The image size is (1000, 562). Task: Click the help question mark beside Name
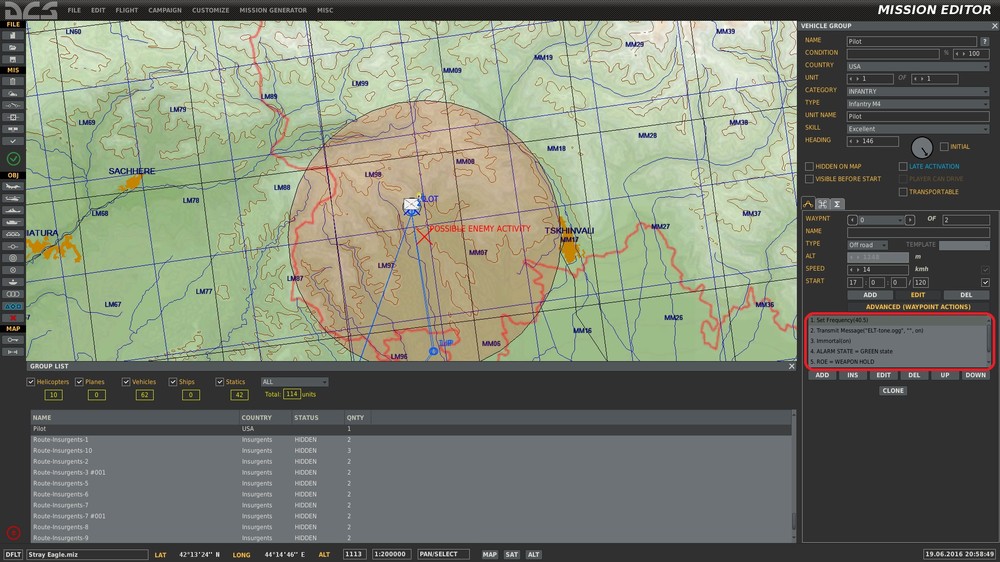[x=984, y=41]
